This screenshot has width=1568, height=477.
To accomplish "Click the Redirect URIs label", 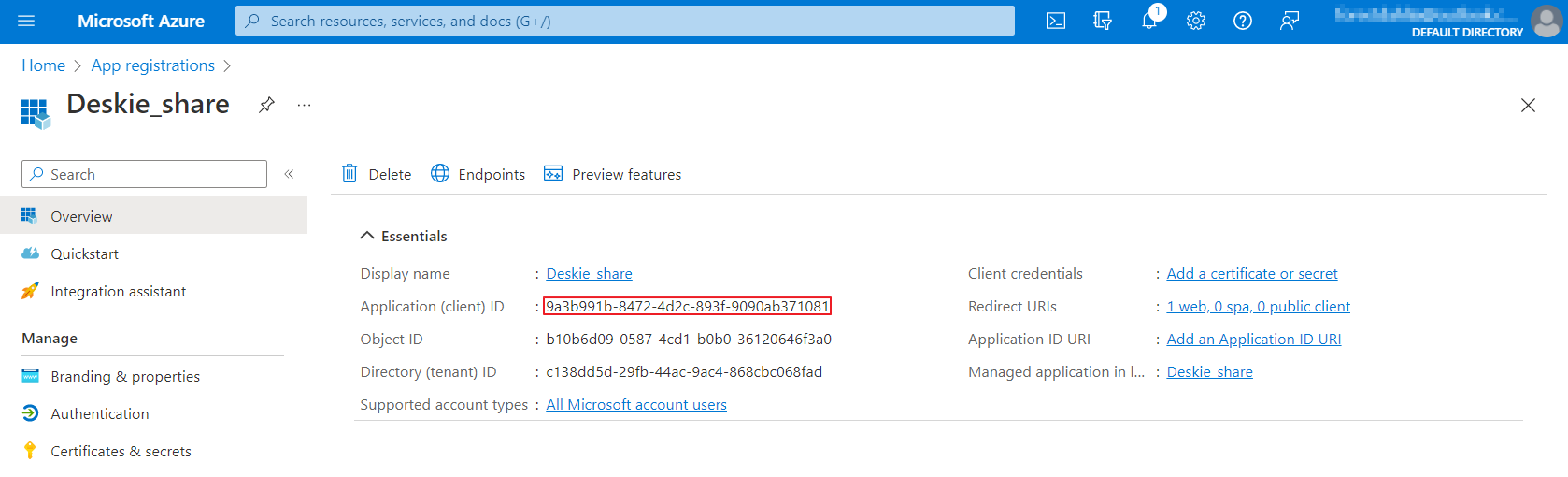I will tap(1012, 306).
